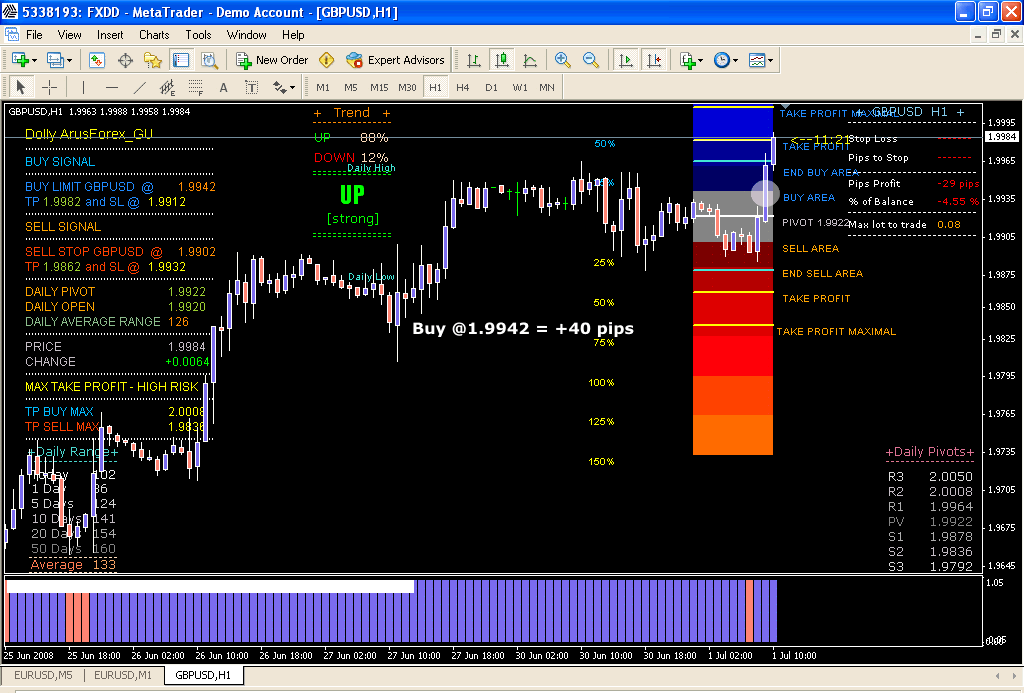Image resolution: width=1024 pixels, height=693 pixels.
Task: Click the right scroll arrow of chart tabs
Action: 1015,675
